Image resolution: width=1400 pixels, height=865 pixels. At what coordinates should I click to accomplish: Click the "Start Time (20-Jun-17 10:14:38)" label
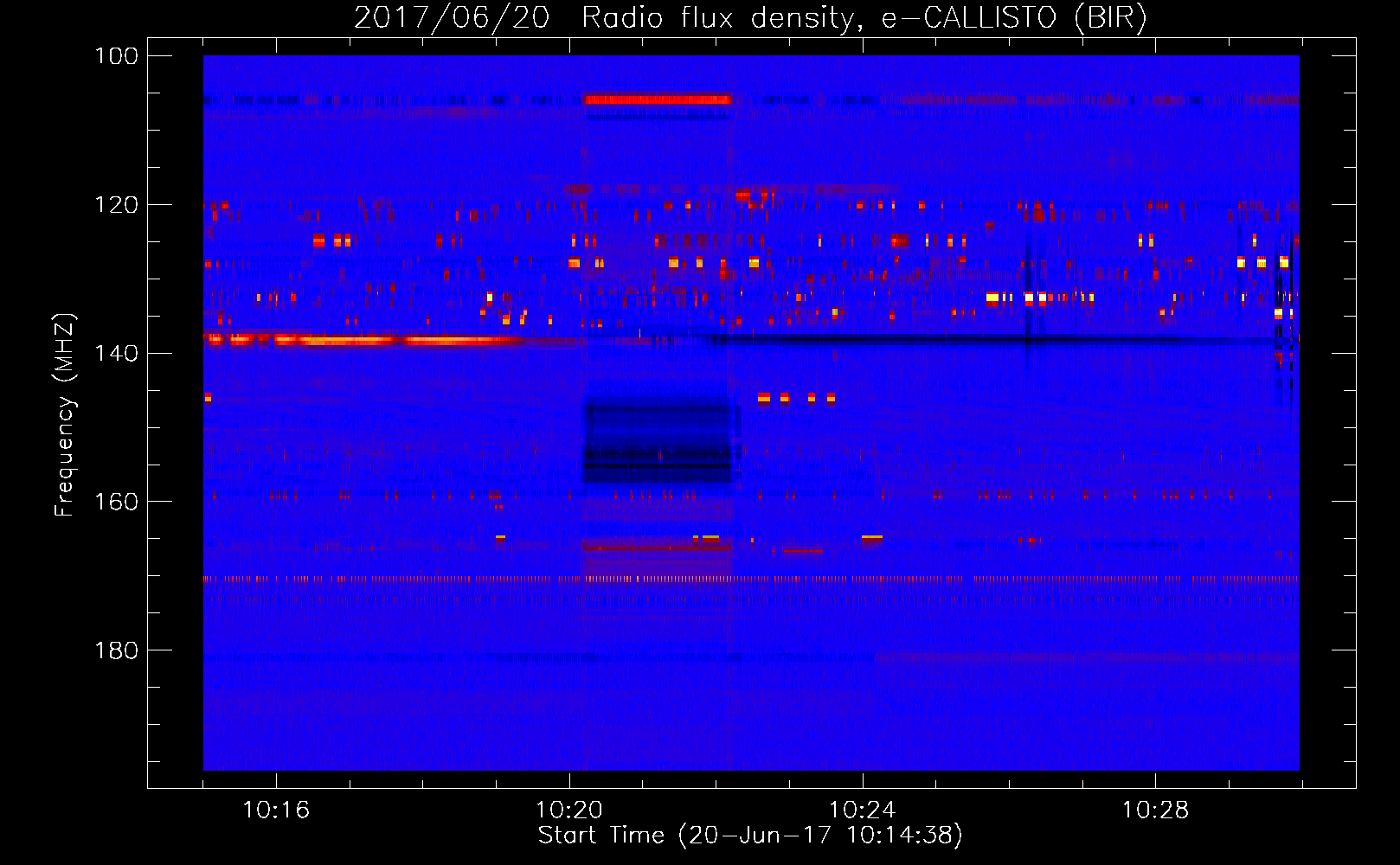pyautogui.click(x=750, y=836)
